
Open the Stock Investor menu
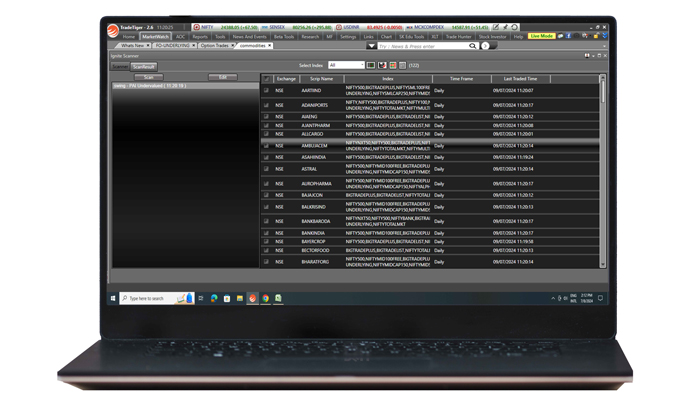(x=492, y=37)
